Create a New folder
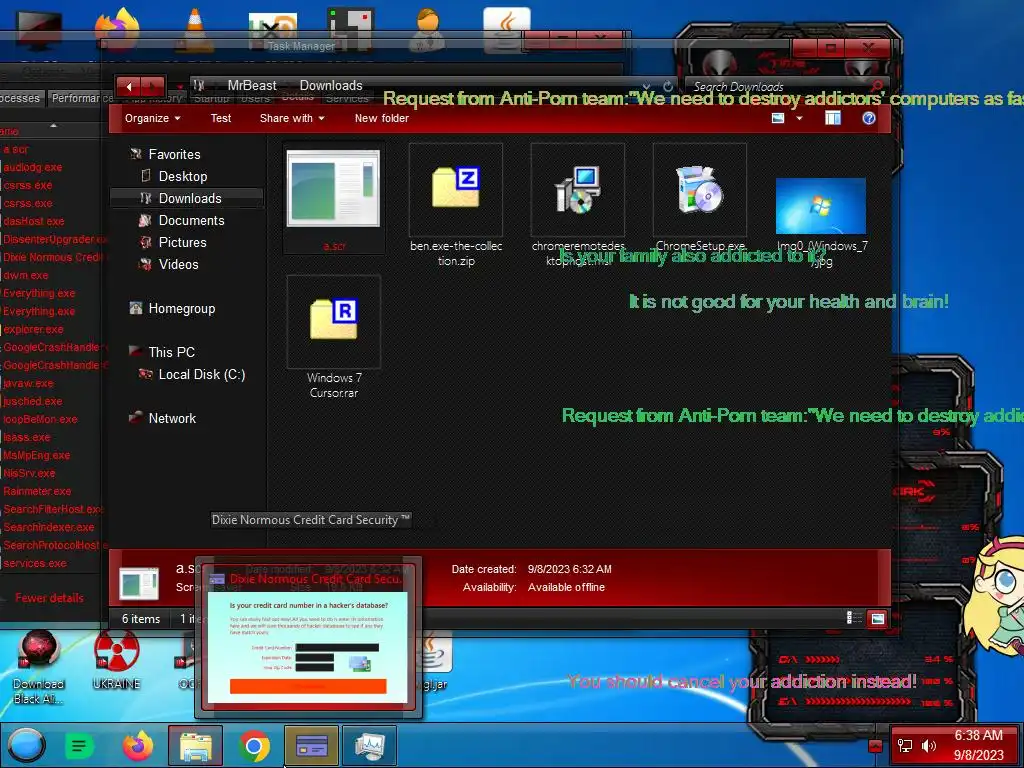This screenshot has height=768, width=1024. [x=381, y=118]
